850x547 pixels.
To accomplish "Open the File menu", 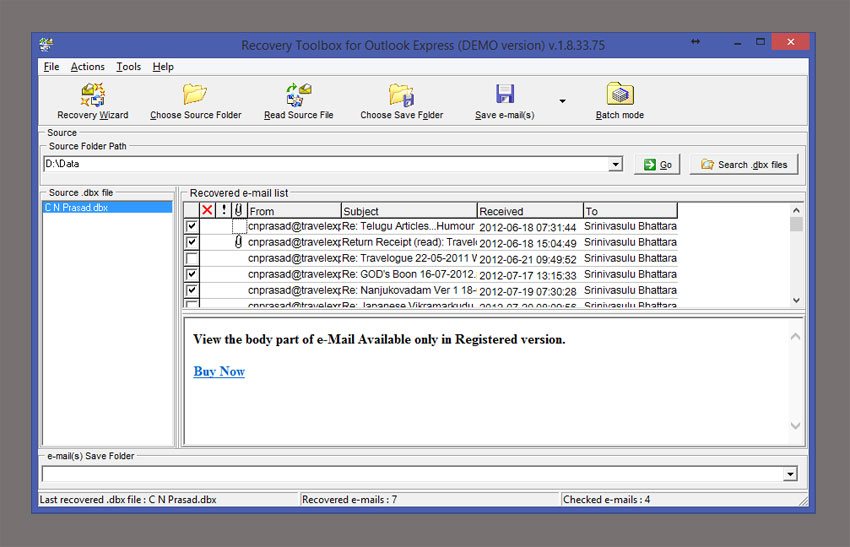I will [51, 67].
